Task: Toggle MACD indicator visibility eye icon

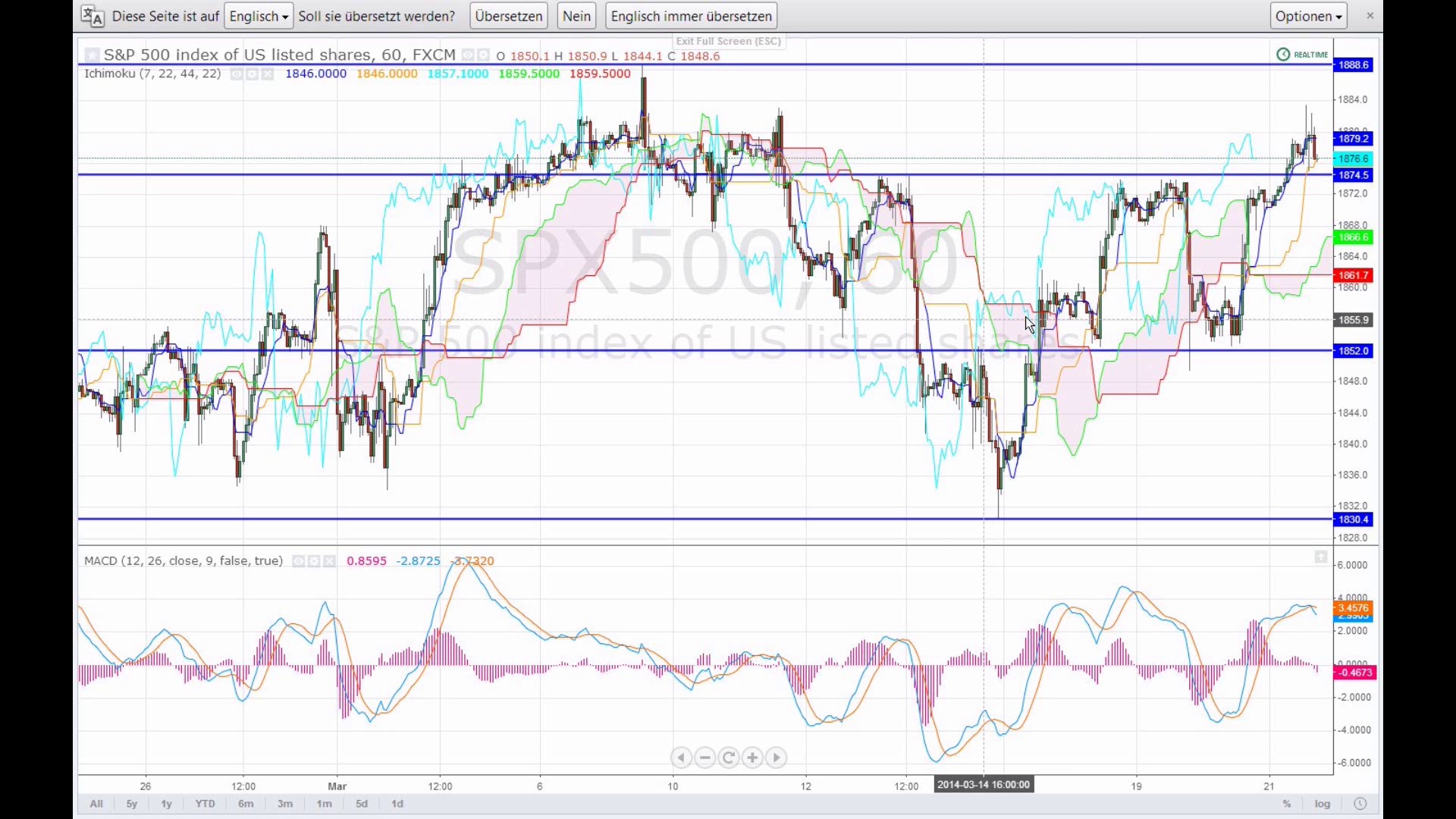Action: tap(299, 561)
